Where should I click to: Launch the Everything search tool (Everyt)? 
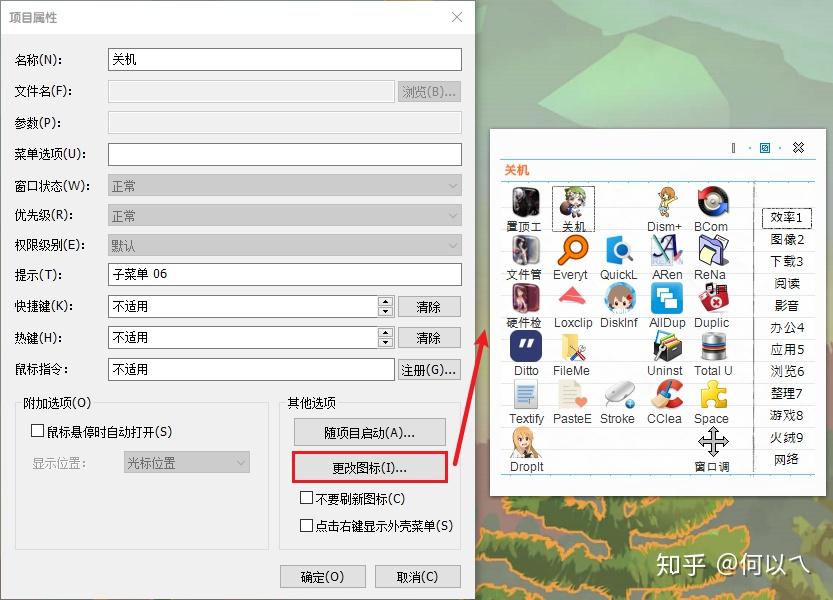[572, 252]
